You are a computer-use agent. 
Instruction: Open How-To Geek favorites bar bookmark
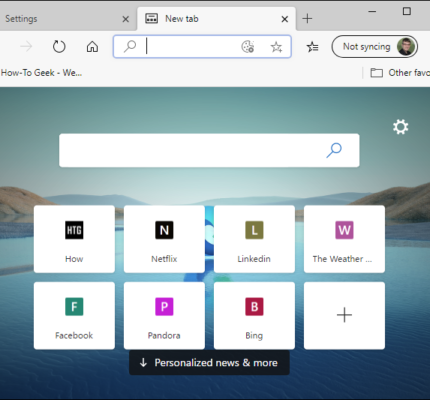pyautogui.click(x=41, y=73)
